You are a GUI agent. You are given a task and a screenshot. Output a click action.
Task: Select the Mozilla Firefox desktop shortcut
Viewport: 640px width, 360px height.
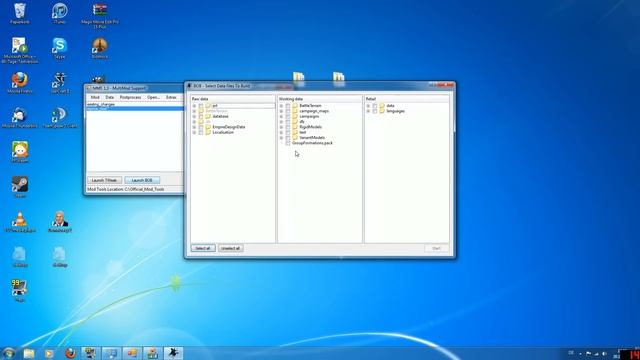point(20,82)
